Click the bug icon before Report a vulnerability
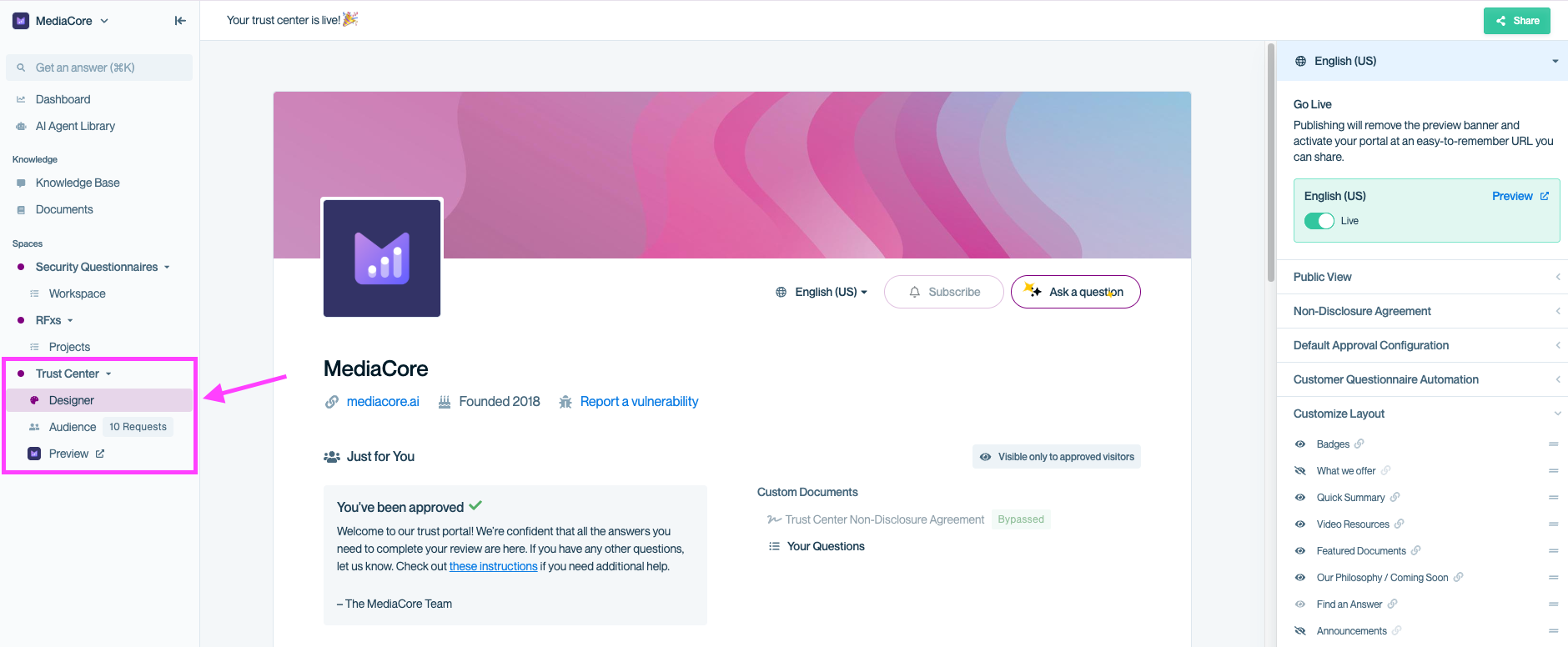 [565, 402]
